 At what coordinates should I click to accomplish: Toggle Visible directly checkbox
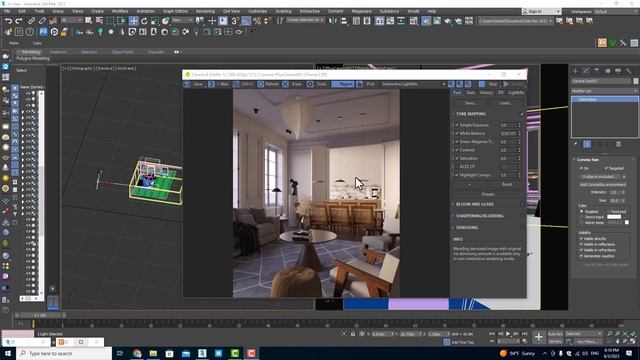(581, 239)
